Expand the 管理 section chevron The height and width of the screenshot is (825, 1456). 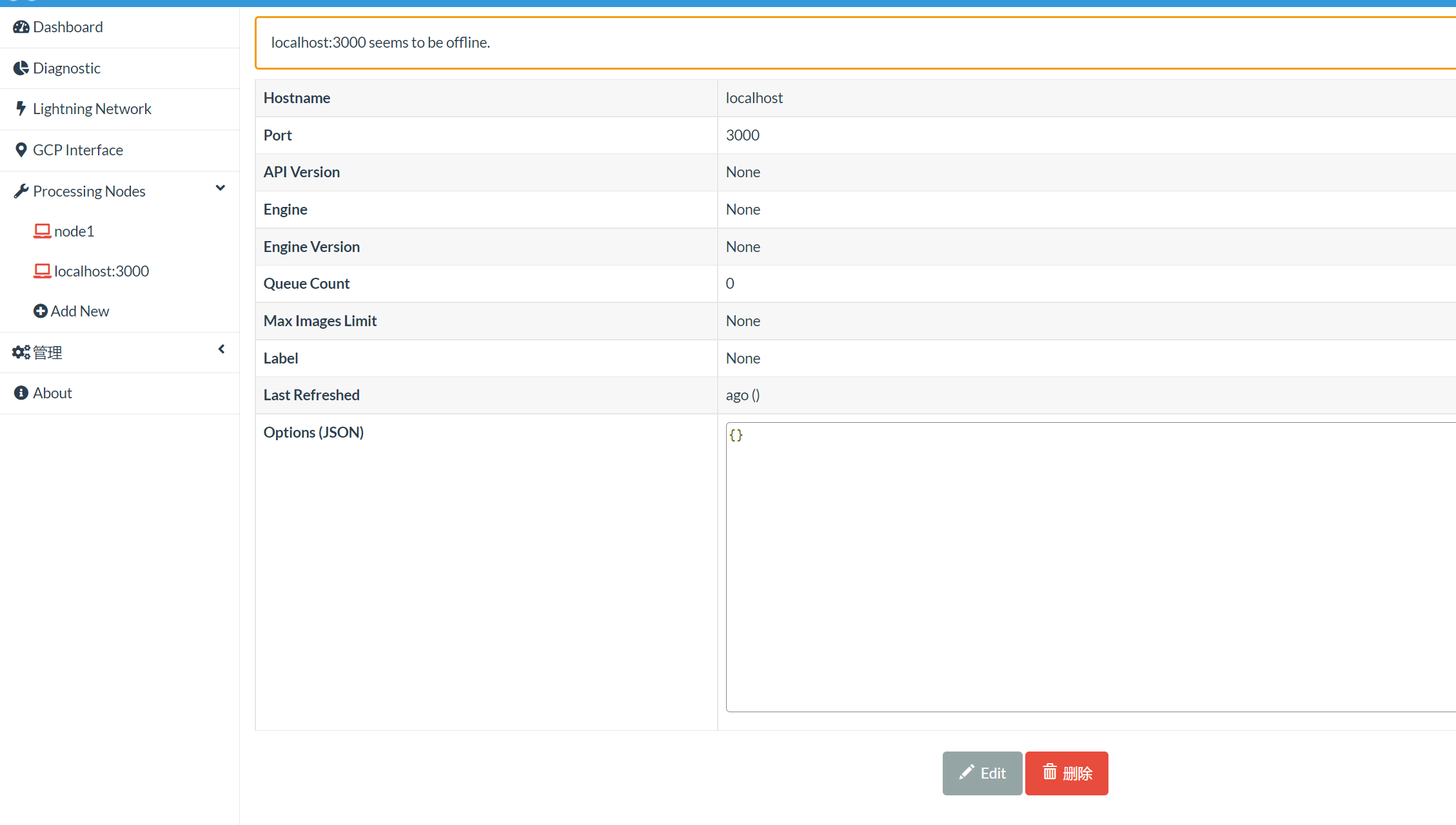pyautogui.click(x=221, y=349)
